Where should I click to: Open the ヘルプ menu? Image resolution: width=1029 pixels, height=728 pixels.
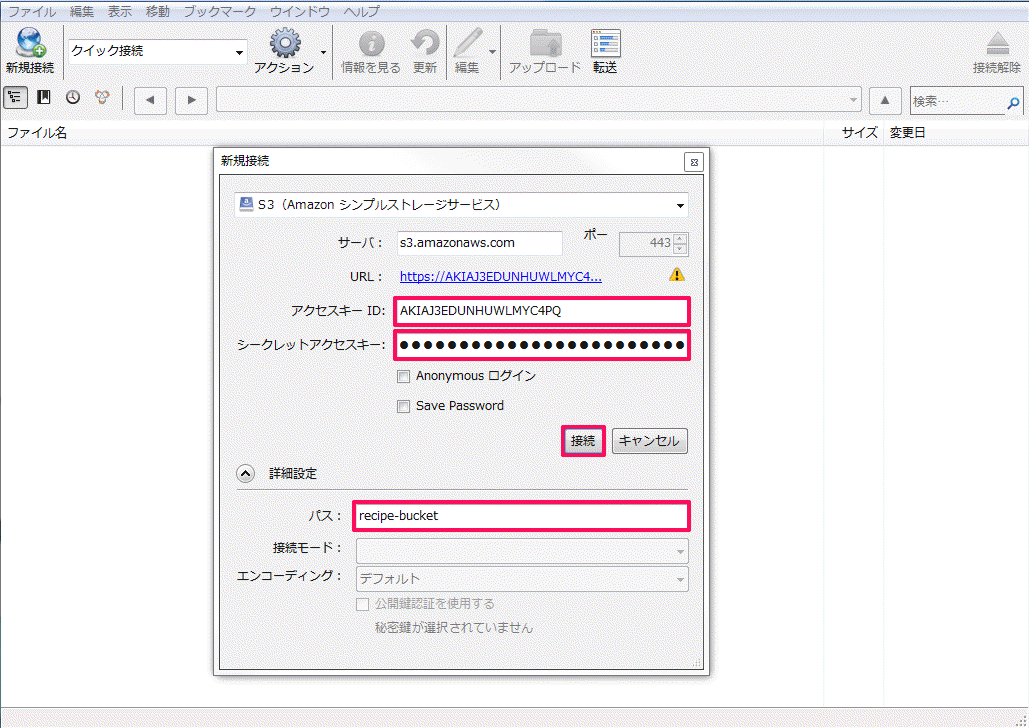(x=362, y=11)
